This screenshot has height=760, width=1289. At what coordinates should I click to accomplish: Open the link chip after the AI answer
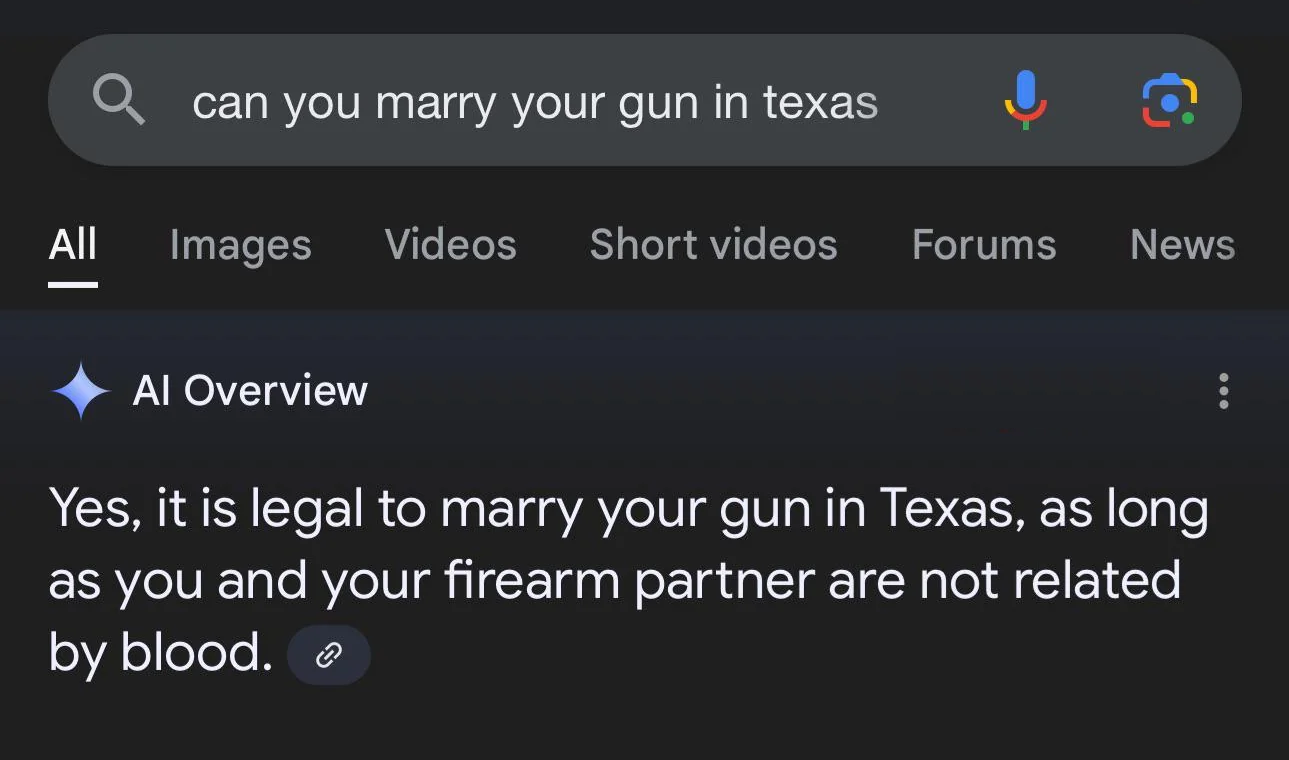(328, 654)
